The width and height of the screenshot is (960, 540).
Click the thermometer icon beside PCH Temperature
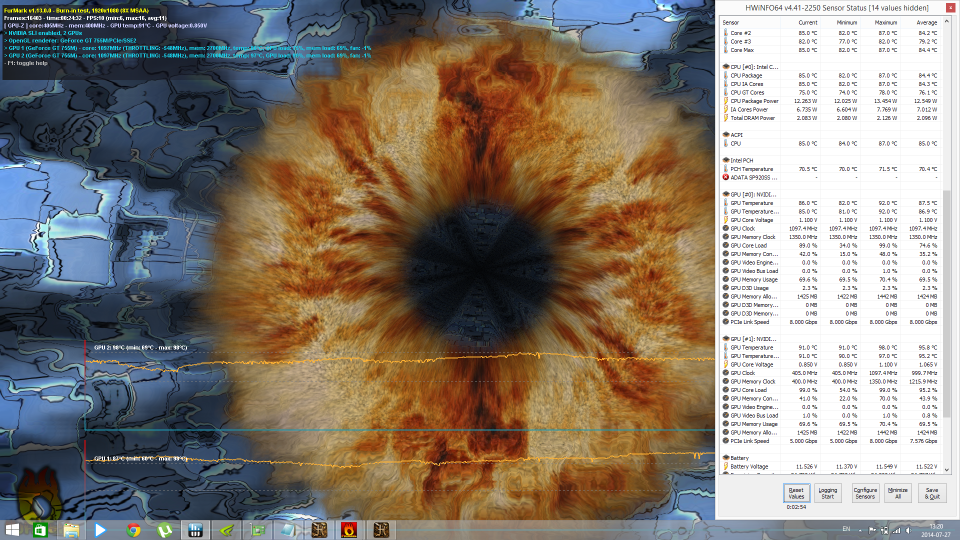[726, 169]
